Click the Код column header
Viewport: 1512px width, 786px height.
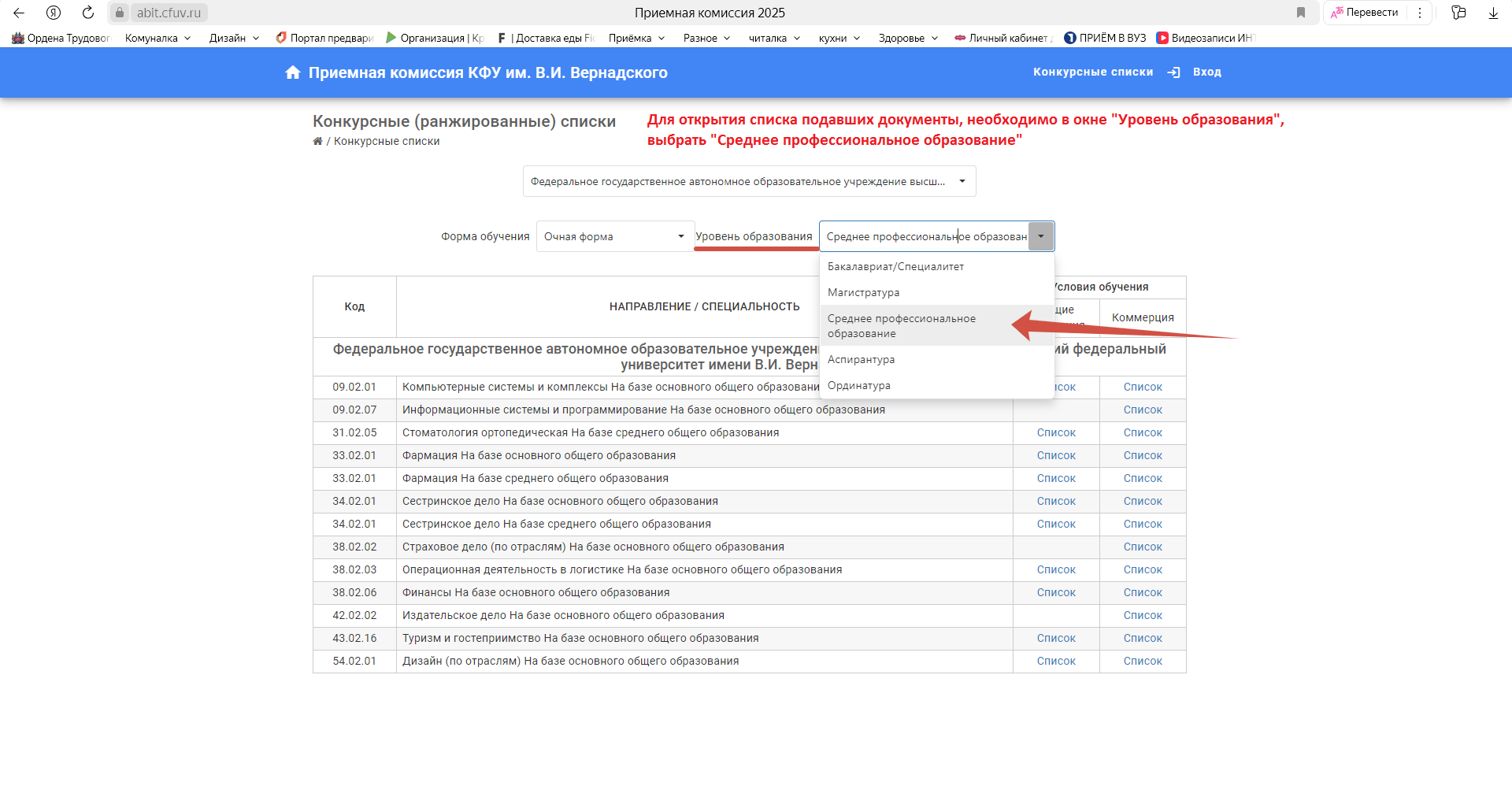[x=354, y=306]
